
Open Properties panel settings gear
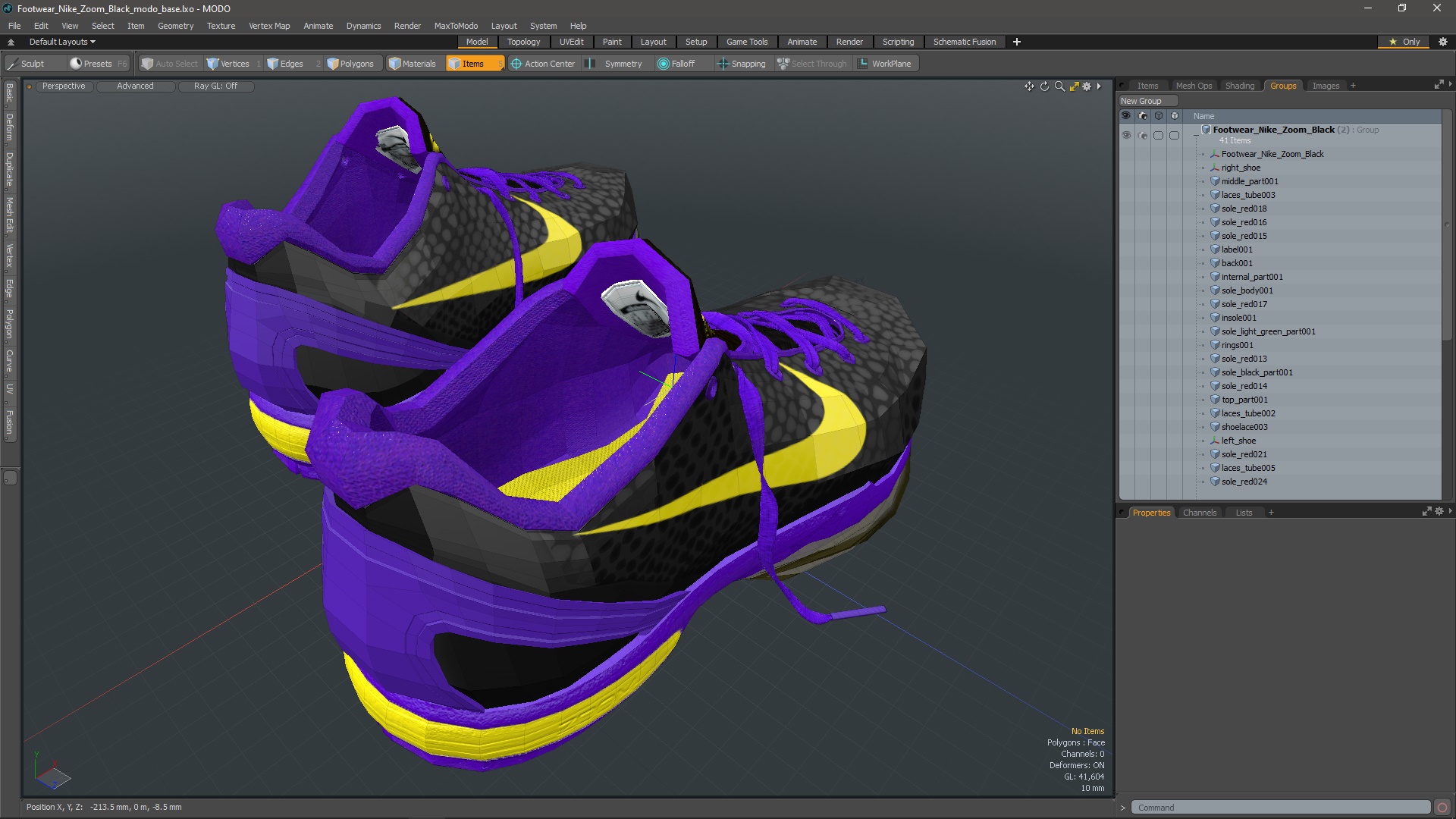click(1439, 512)
